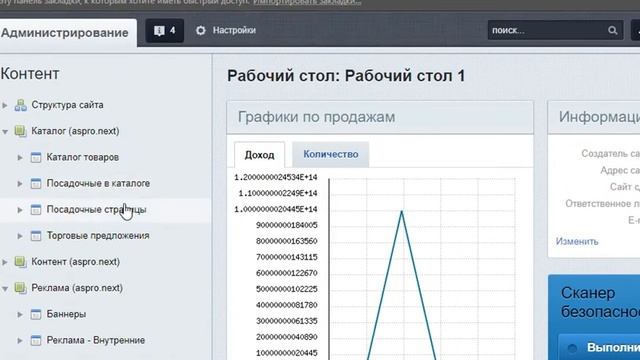Image resolution: width=640 pixels, height=360 pixels.
Task: Click the Реклама (aspro.next) folder icon
Action: pyautogui.click(x=20, y=288)
